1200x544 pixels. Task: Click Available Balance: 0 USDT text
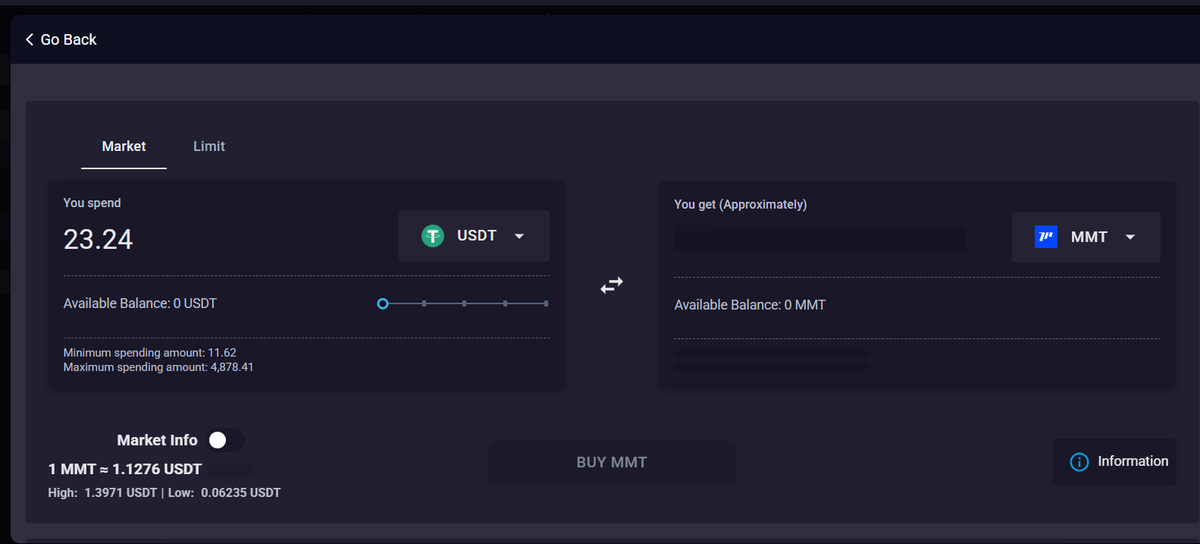pyautogui.click(x=140, y=303)
